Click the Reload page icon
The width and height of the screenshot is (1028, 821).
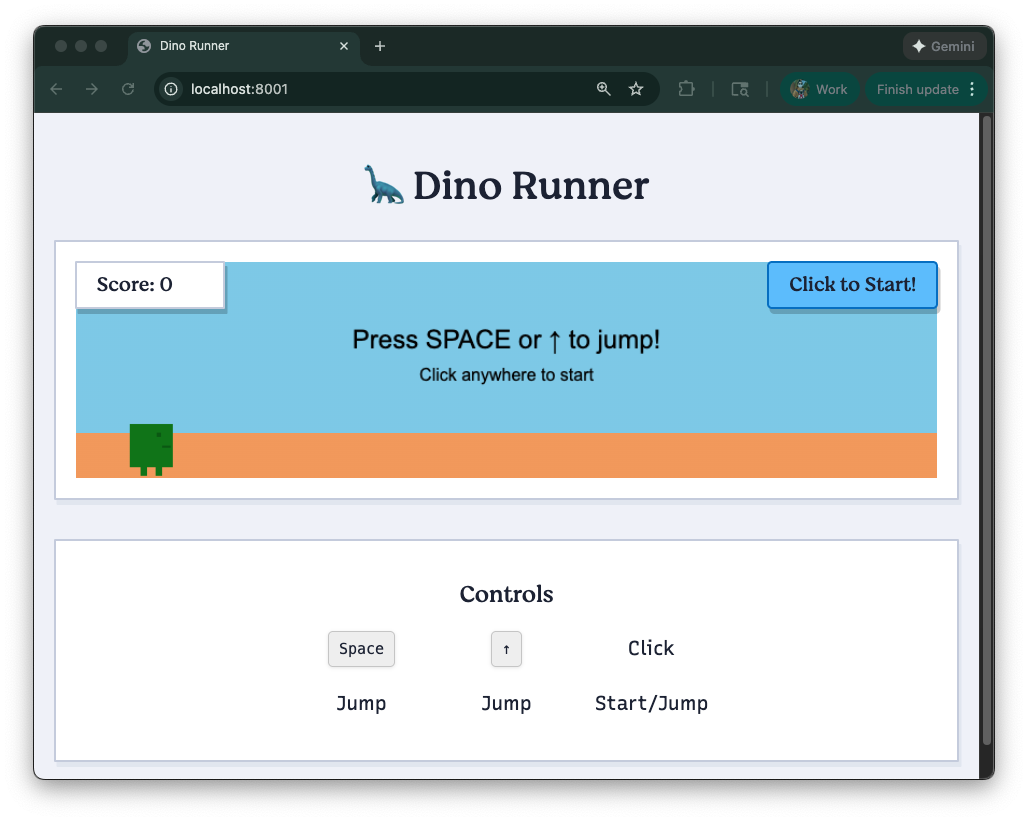[128, 89]
